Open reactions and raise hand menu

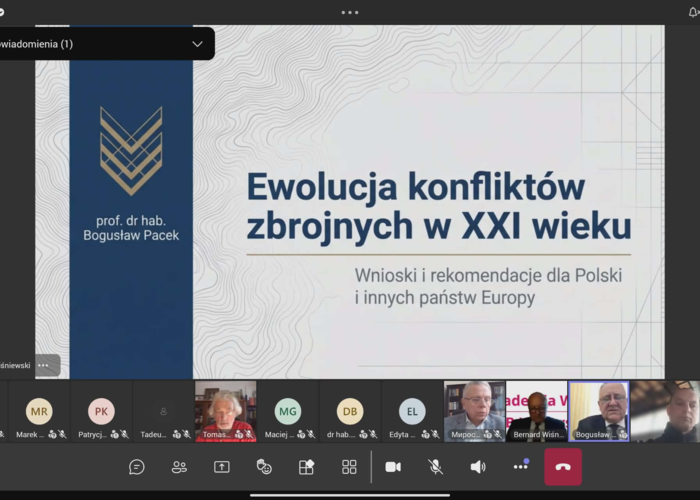[264, 467]
